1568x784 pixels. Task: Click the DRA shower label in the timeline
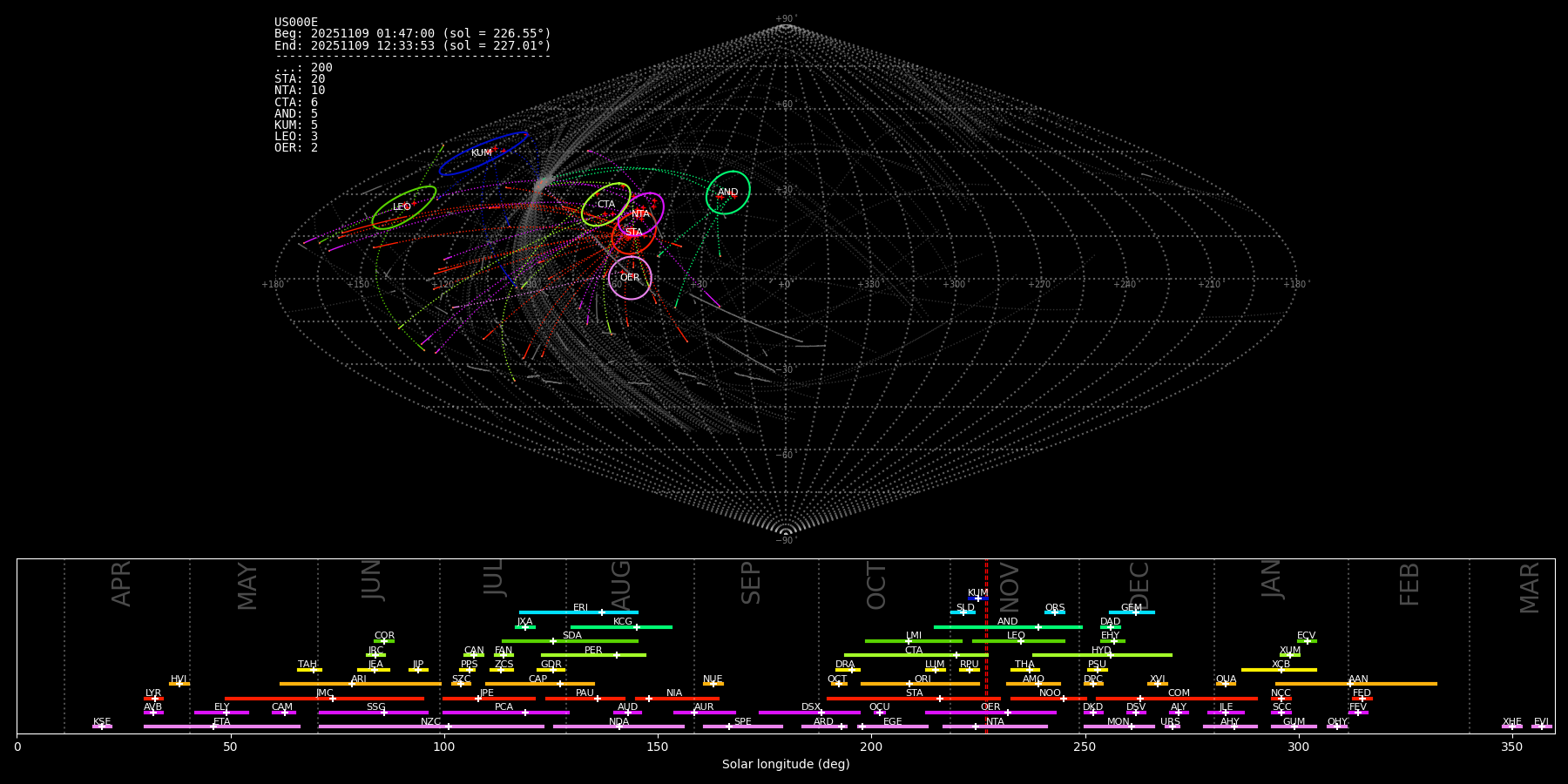point(845,665)
